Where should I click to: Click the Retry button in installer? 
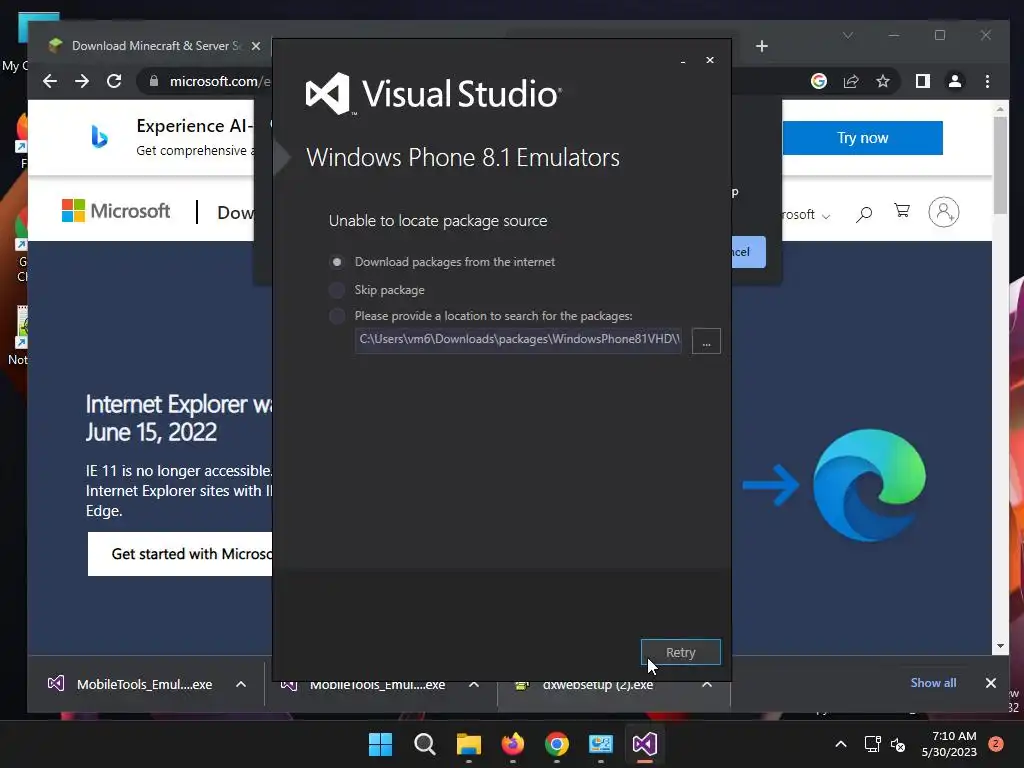pos(680,652)
